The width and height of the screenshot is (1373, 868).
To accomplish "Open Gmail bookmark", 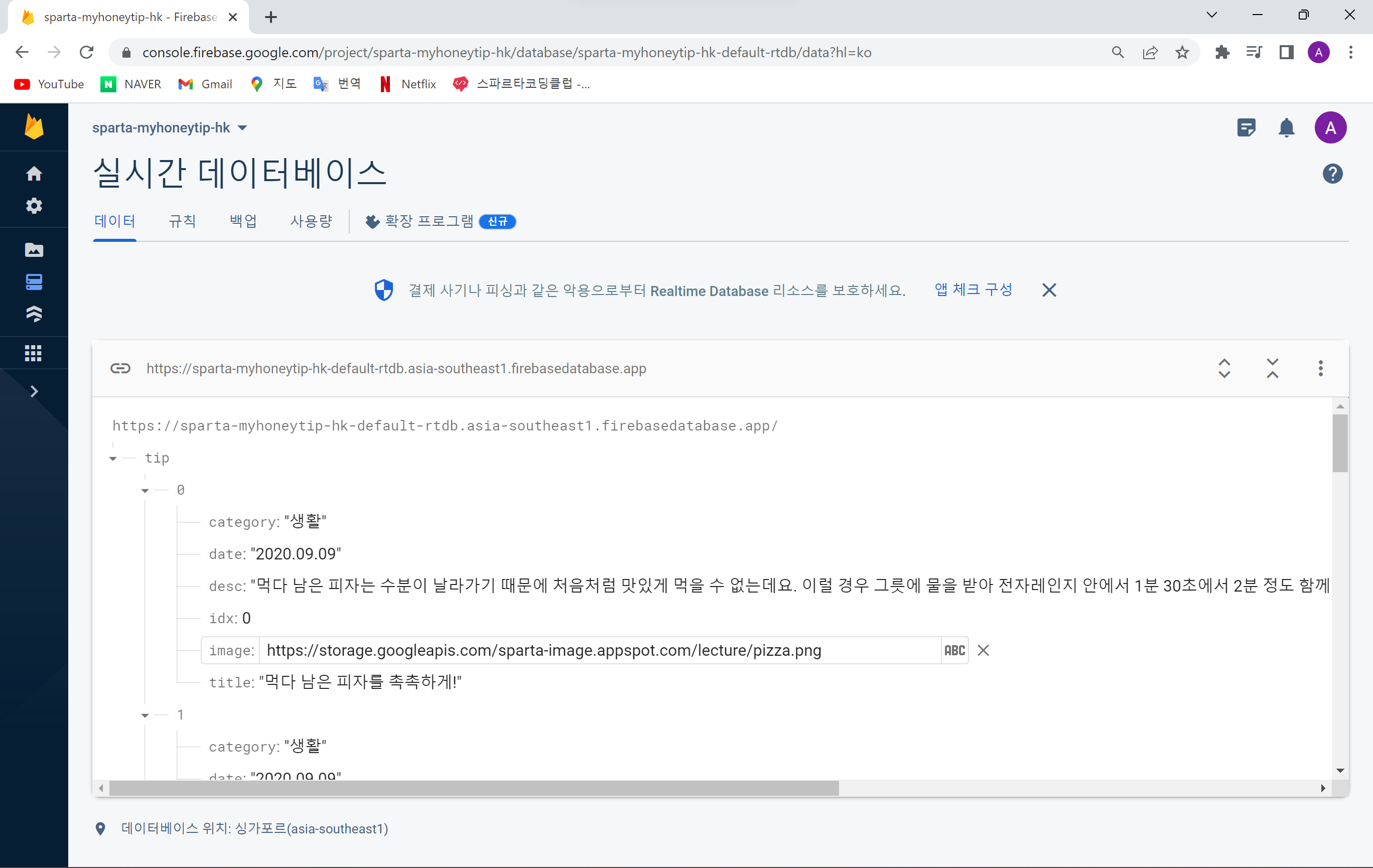I will click(x=205, y=84).
